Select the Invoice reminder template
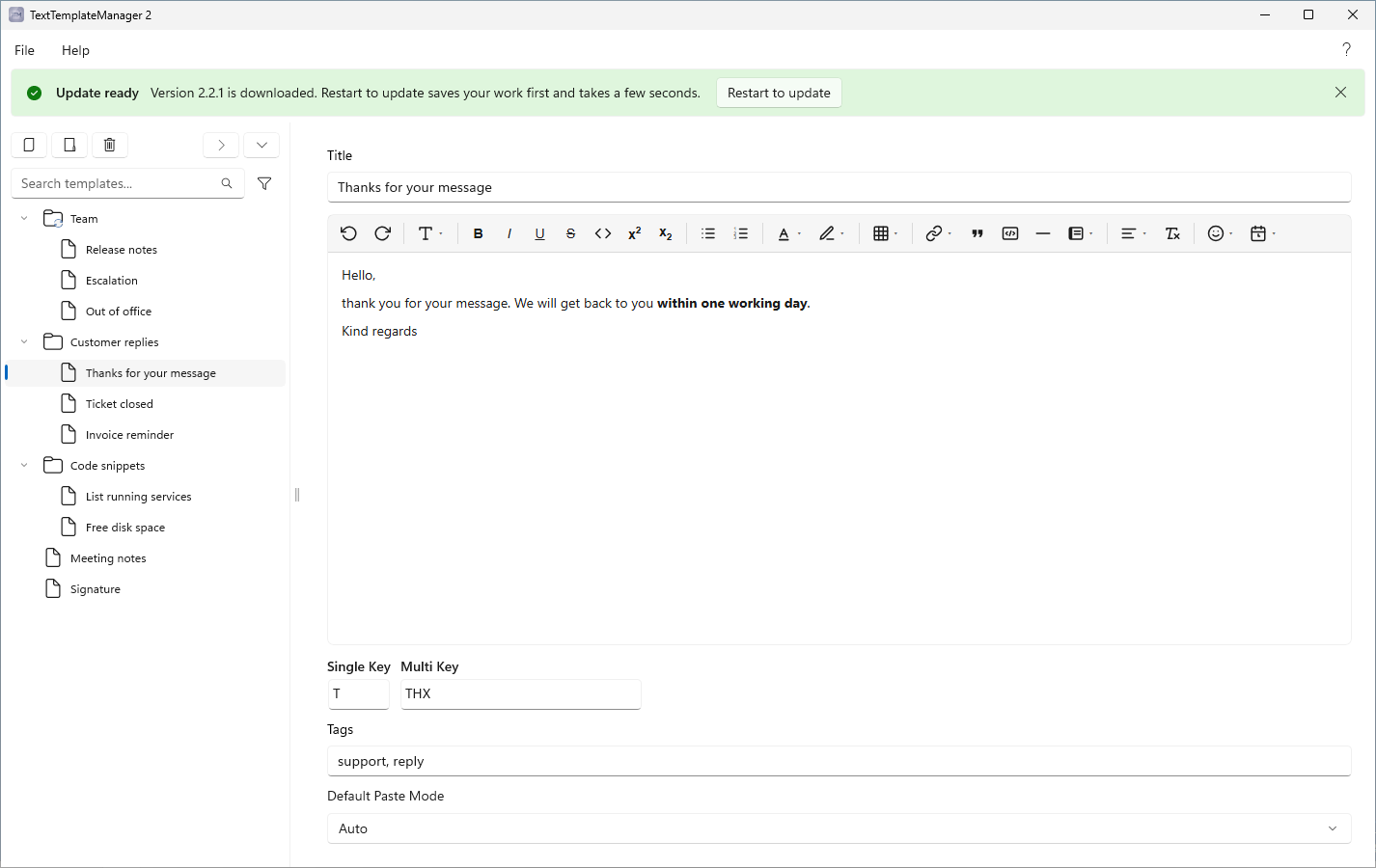This screenshot has height=868, width=1376. [x=146, y=435]
